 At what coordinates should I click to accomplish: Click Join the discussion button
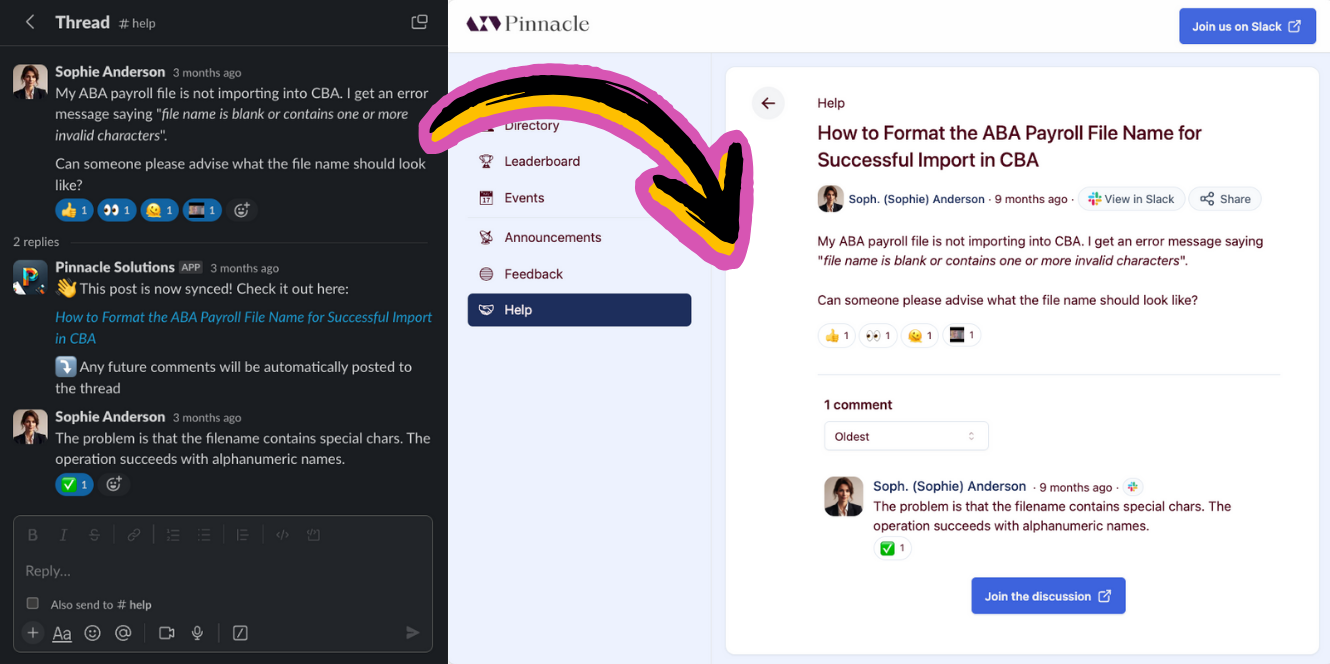(1048, 596)
